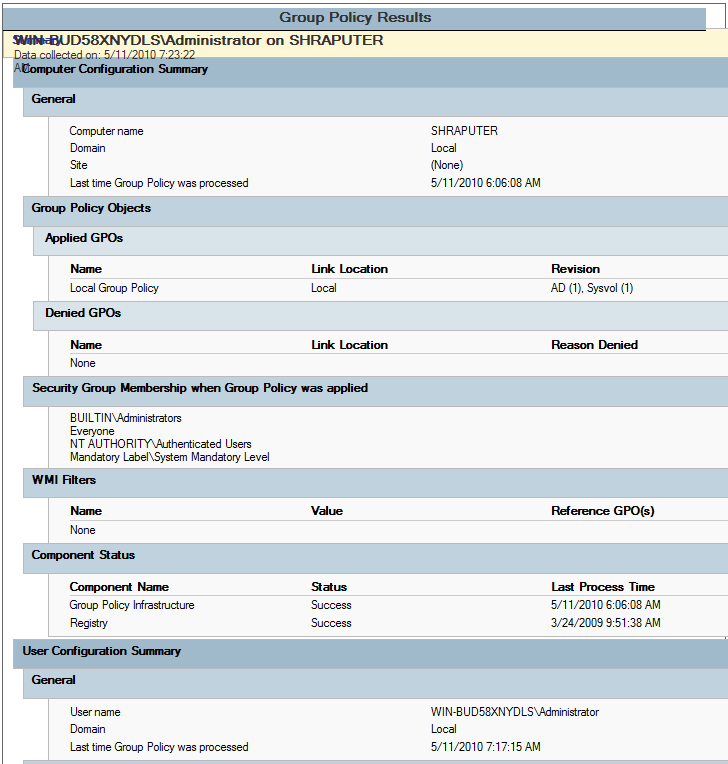Click the 'Status' column header

pos(329,587)
